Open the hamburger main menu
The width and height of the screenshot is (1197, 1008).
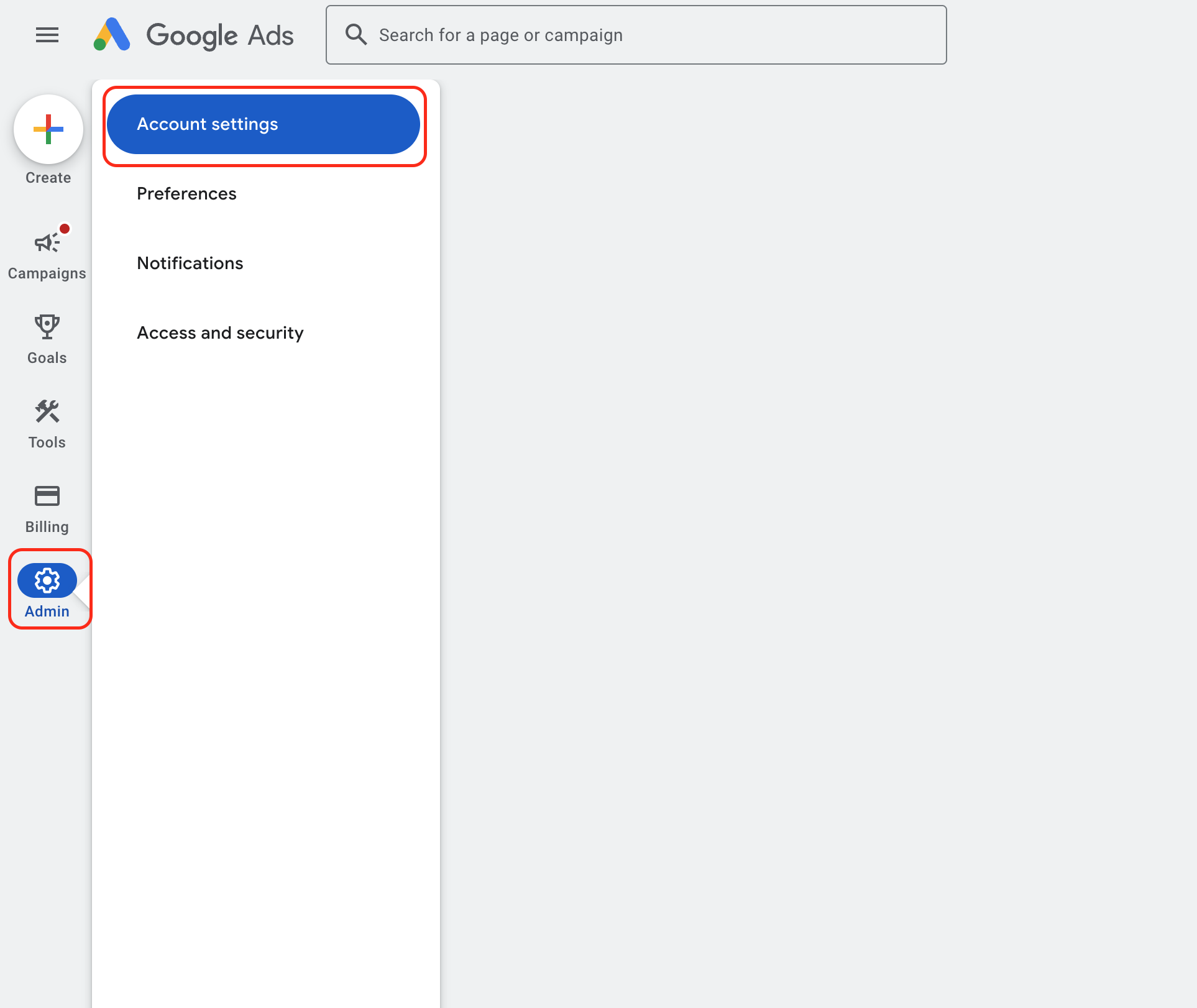point(47,35)
